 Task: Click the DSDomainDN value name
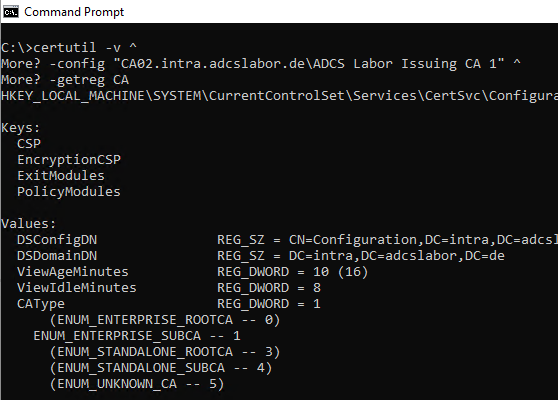point(57,256)
